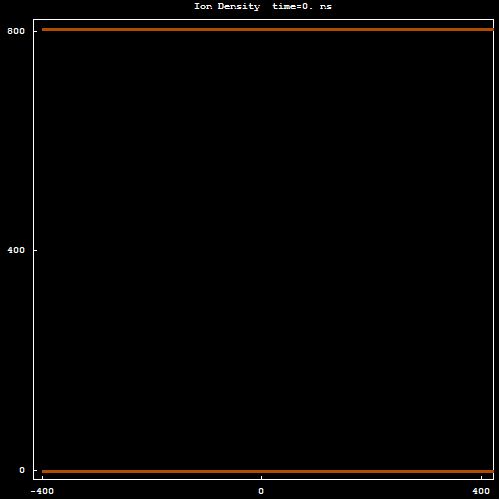This screenshot has width=500, height=500.
Task: Click the vertical axis tick mark at 800
Action: point(35,31)
